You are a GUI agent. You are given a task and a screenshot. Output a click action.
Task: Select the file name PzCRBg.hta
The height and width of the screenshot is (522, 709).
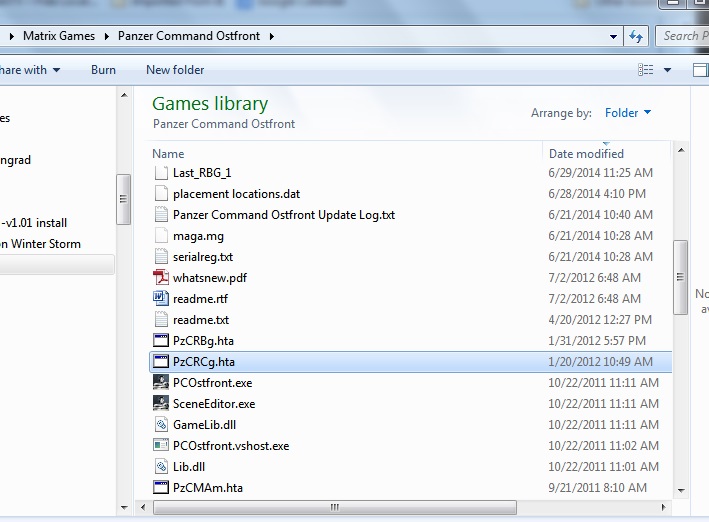click(x=203, y=341)
